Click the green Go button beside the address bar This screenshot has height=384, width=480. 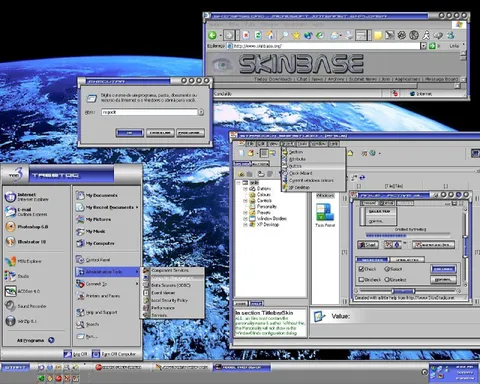click(432, 46)
